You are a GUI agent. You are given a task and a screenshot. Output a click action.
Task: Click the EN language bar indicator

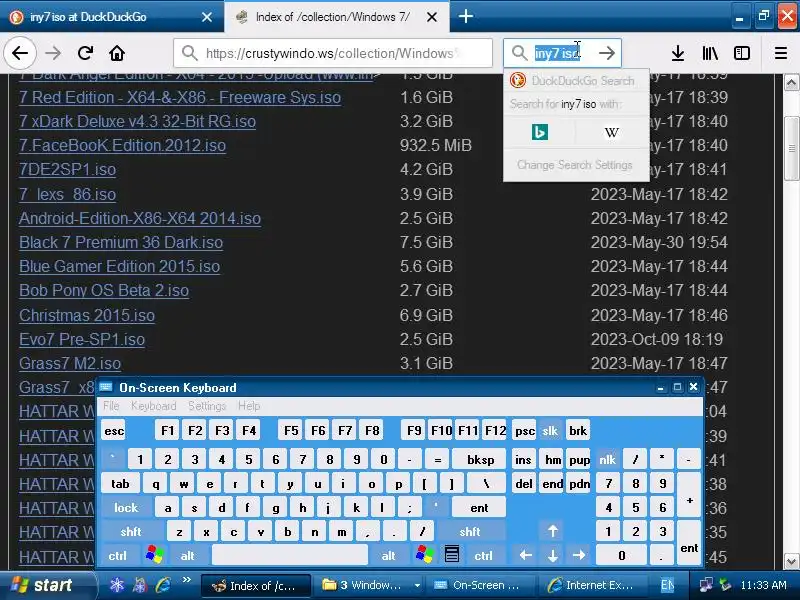667,585
